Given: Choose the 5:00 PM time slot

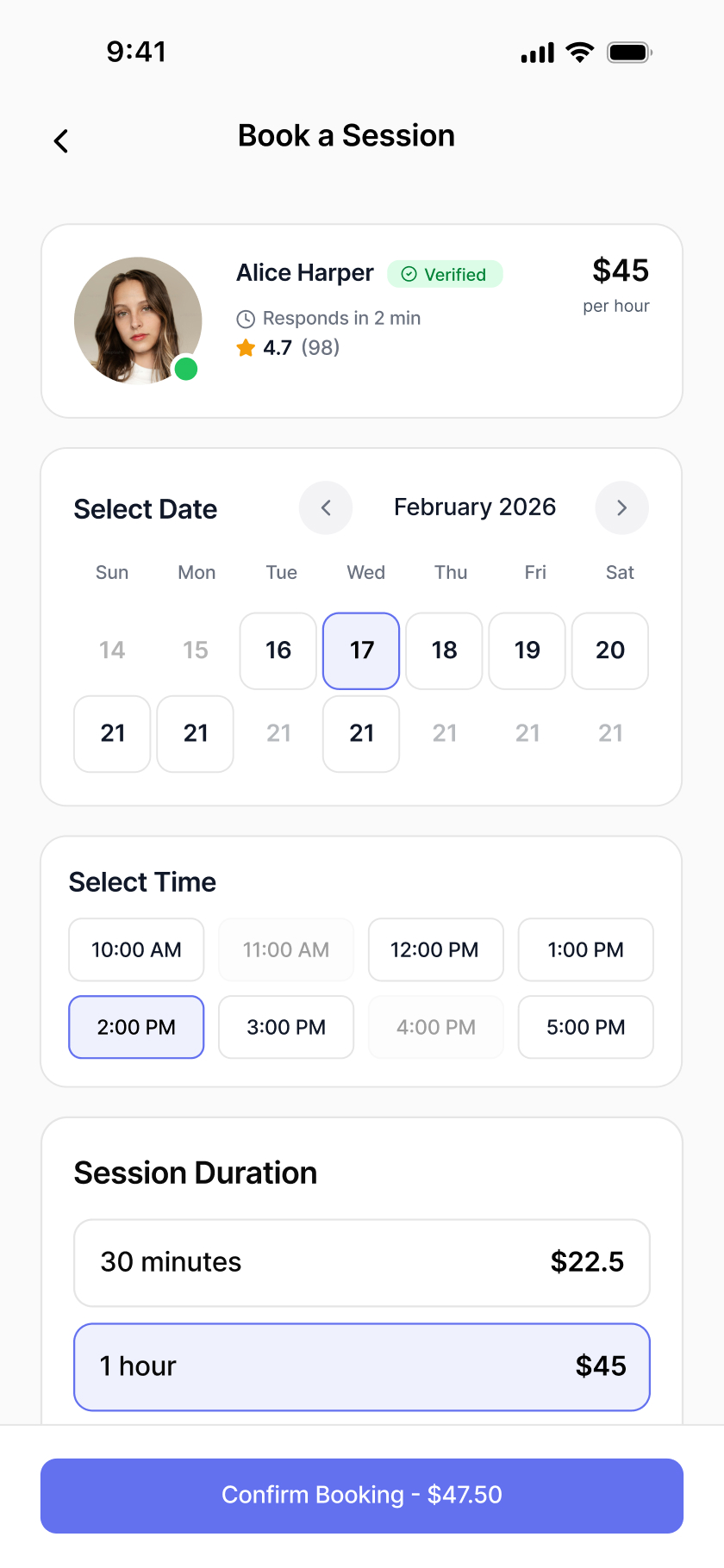Looking at the screenshot, I should tap(586, 1027).
